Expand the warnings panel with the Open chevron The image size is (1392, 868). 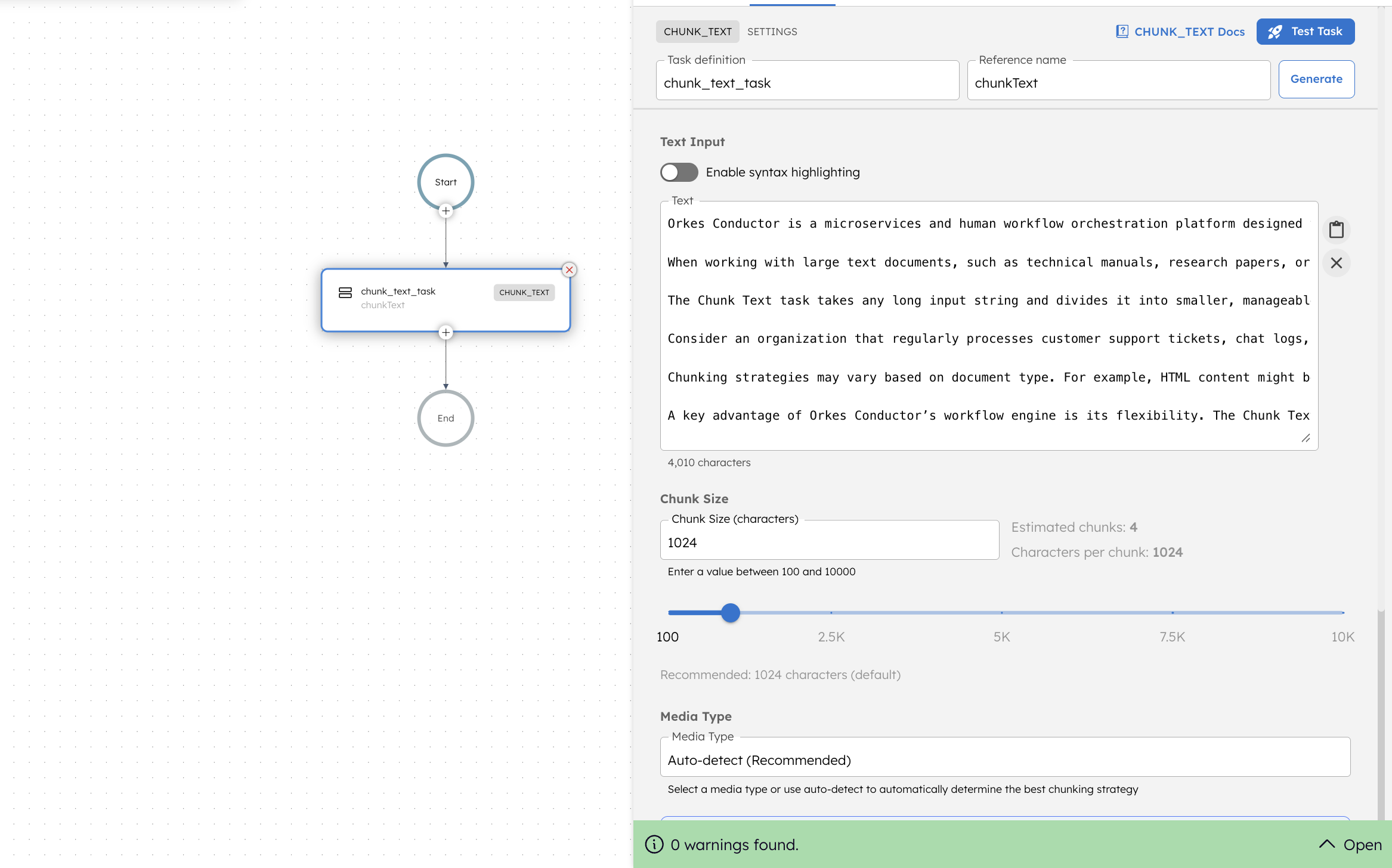point(1327,844)
